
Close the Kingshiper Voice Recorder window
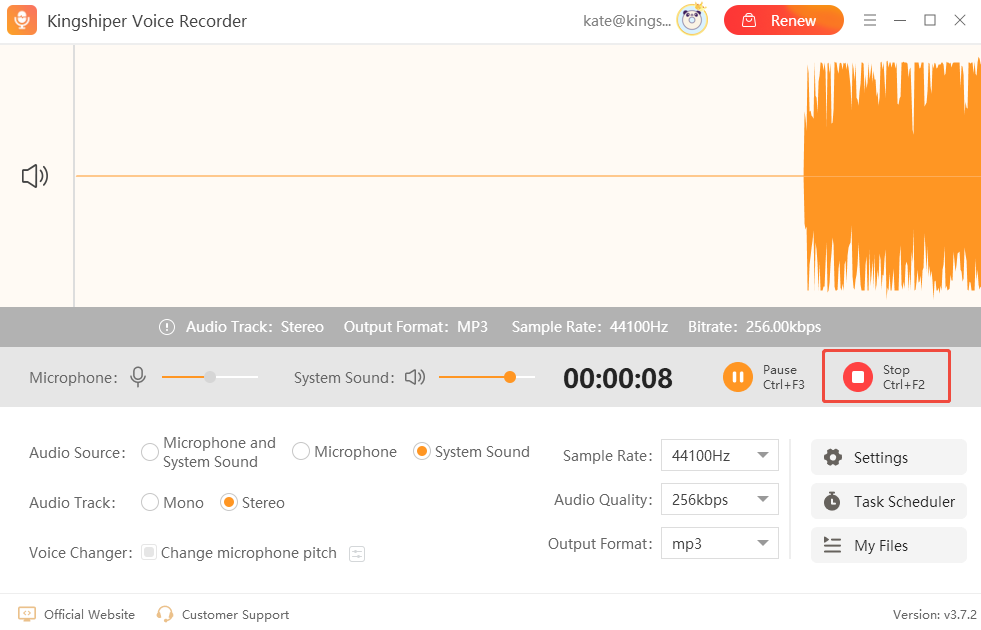point(960,20)
